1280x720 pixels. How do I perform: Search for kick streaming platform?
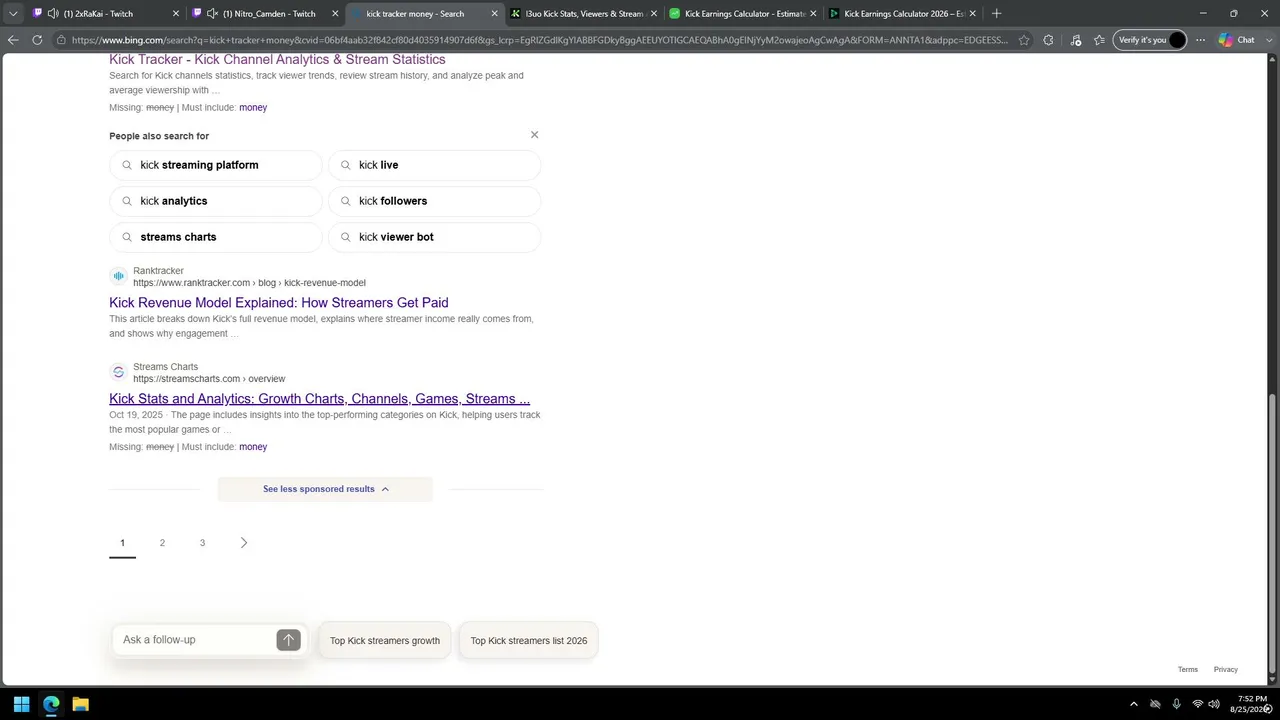(216, 165)
